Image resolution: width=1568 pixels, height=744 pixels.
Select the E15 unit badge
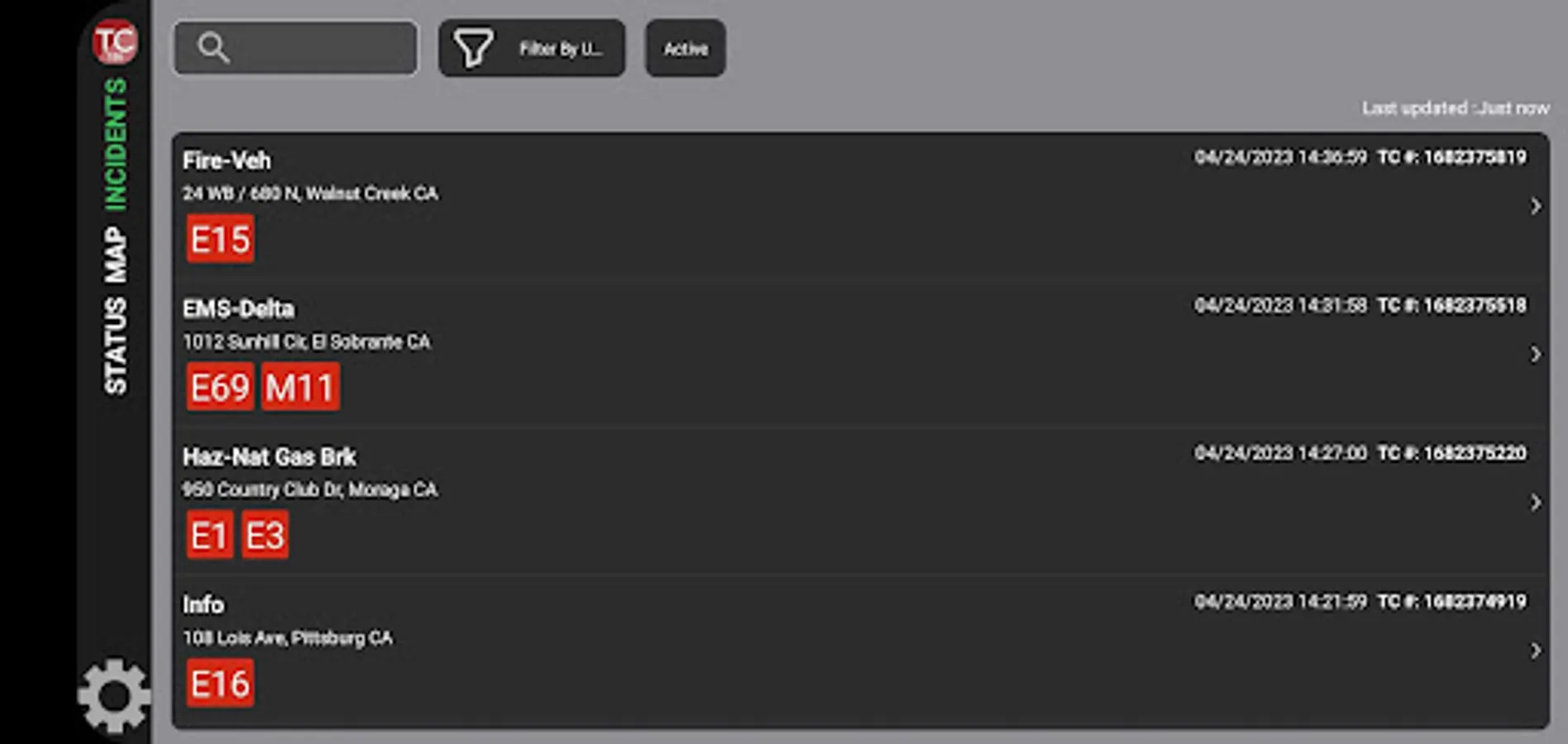pos(220,240)
